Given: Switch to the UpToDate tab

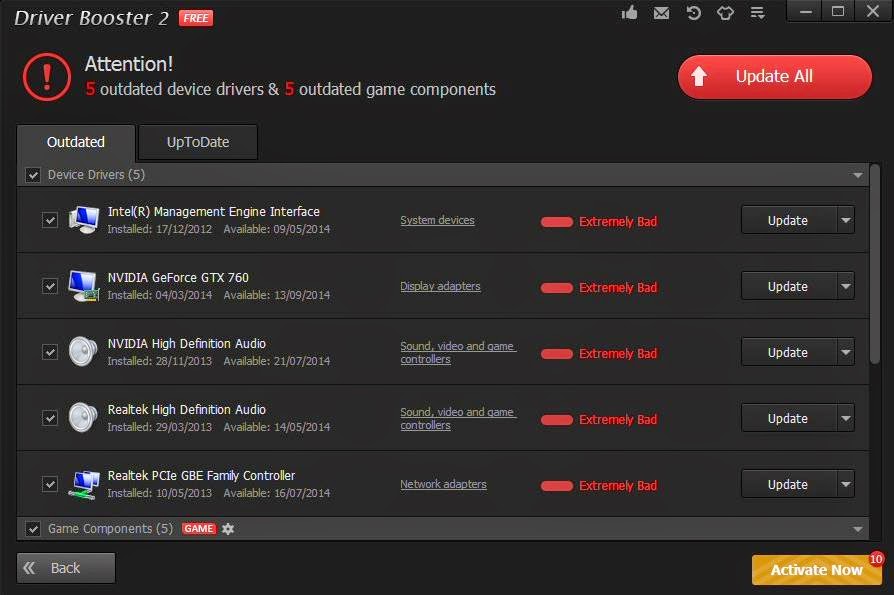Looking at the screenshot, I should pyautogui.click(x=198, y=142).
